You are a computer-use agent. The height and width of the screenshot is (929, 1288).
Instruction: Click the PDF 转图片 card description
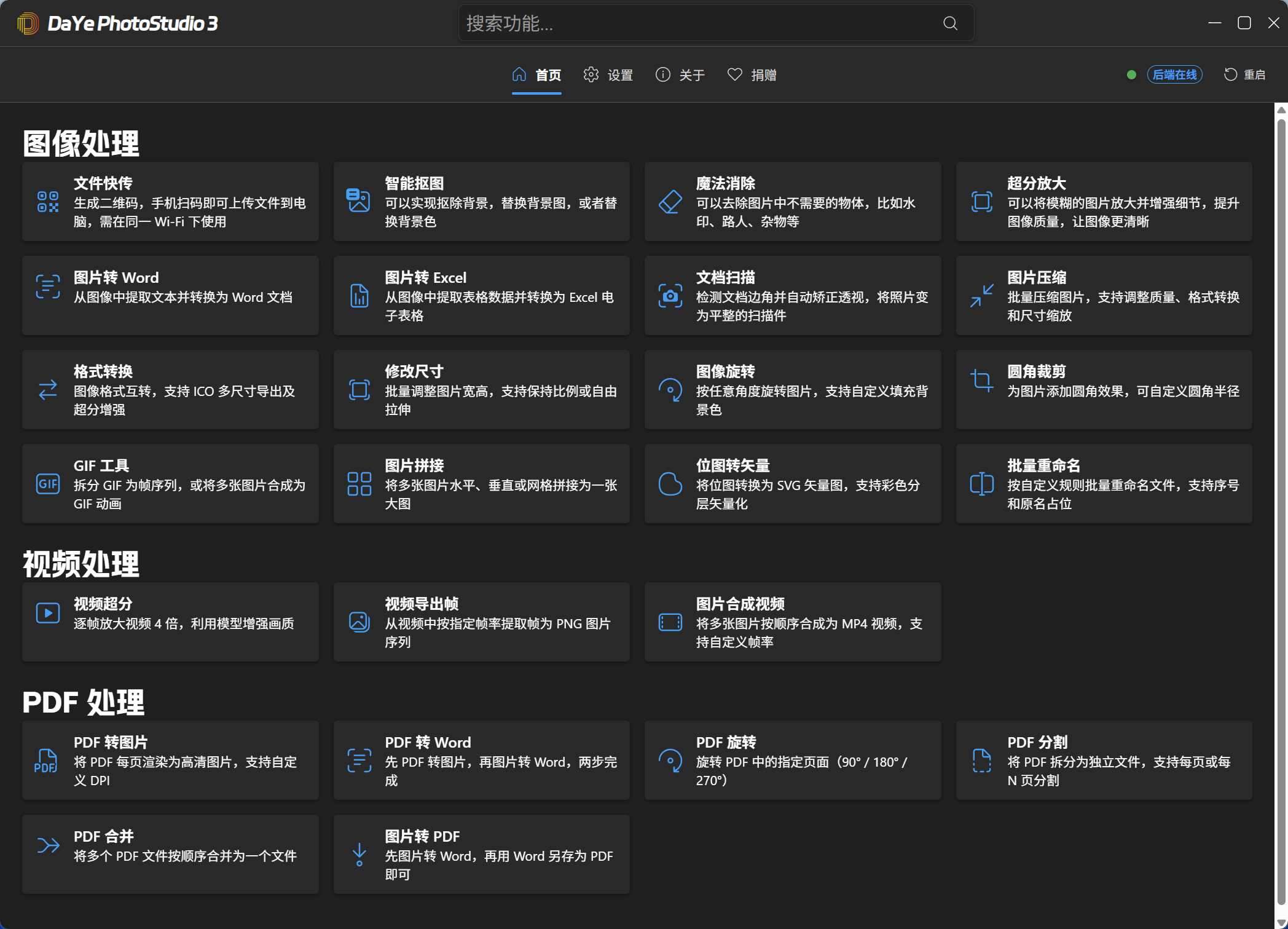click(185, 771)
